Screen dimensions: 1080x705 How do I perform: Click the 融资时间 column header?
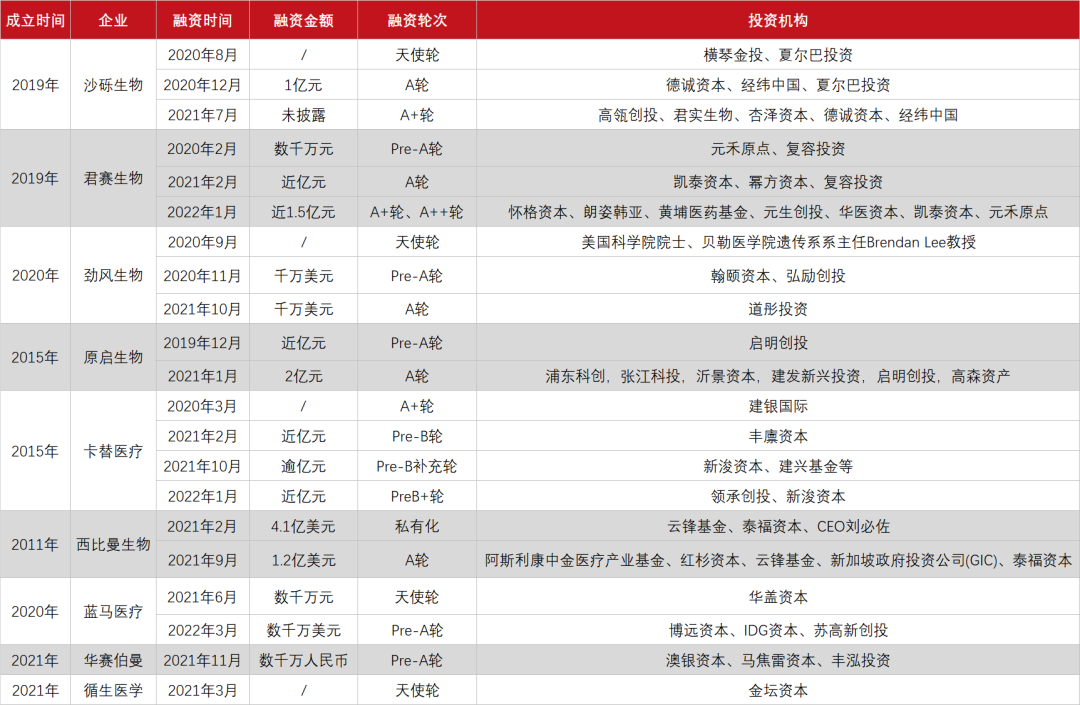tap(202, 20)
